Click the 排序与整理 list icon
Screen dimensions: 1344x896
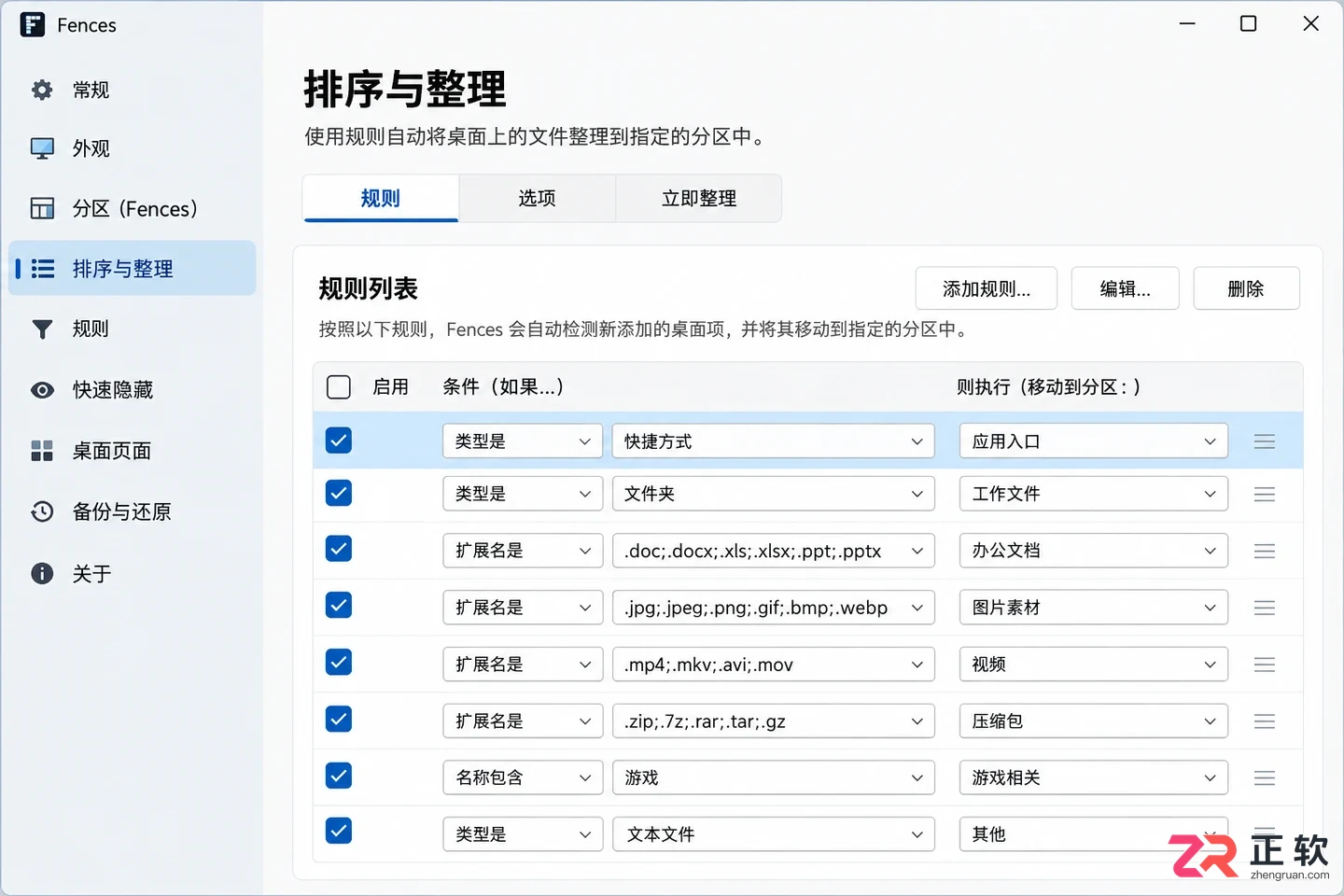click(x=42, y=269)
